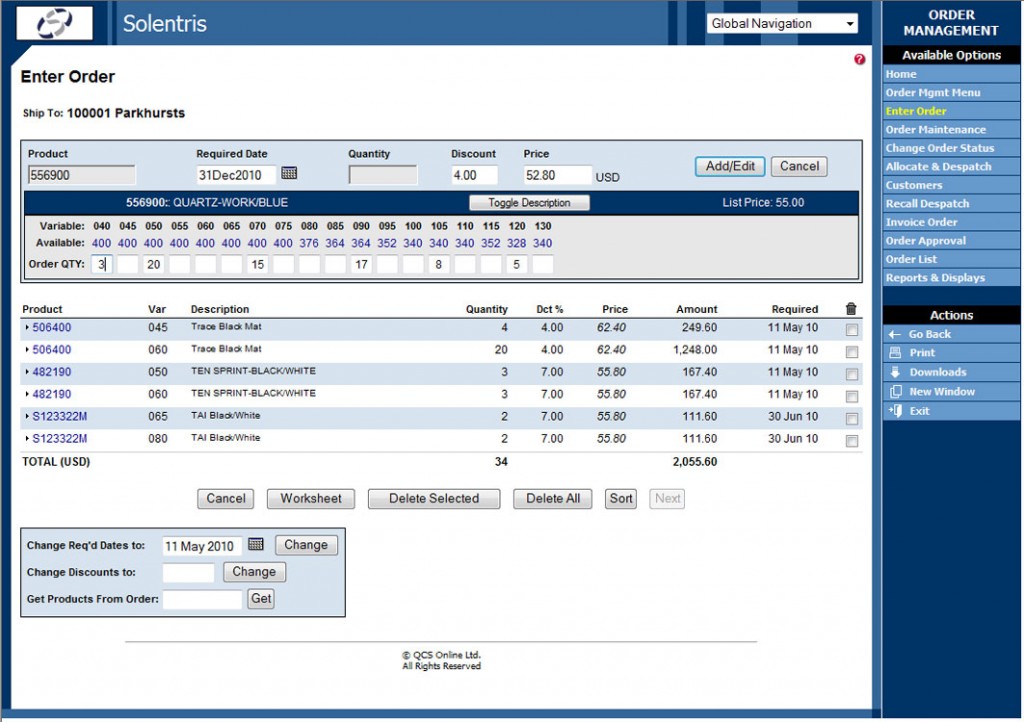The height and width of the screenshot is (722, 1024).
Task: Click the trash icon in the order table header
Action: point(852,309)
